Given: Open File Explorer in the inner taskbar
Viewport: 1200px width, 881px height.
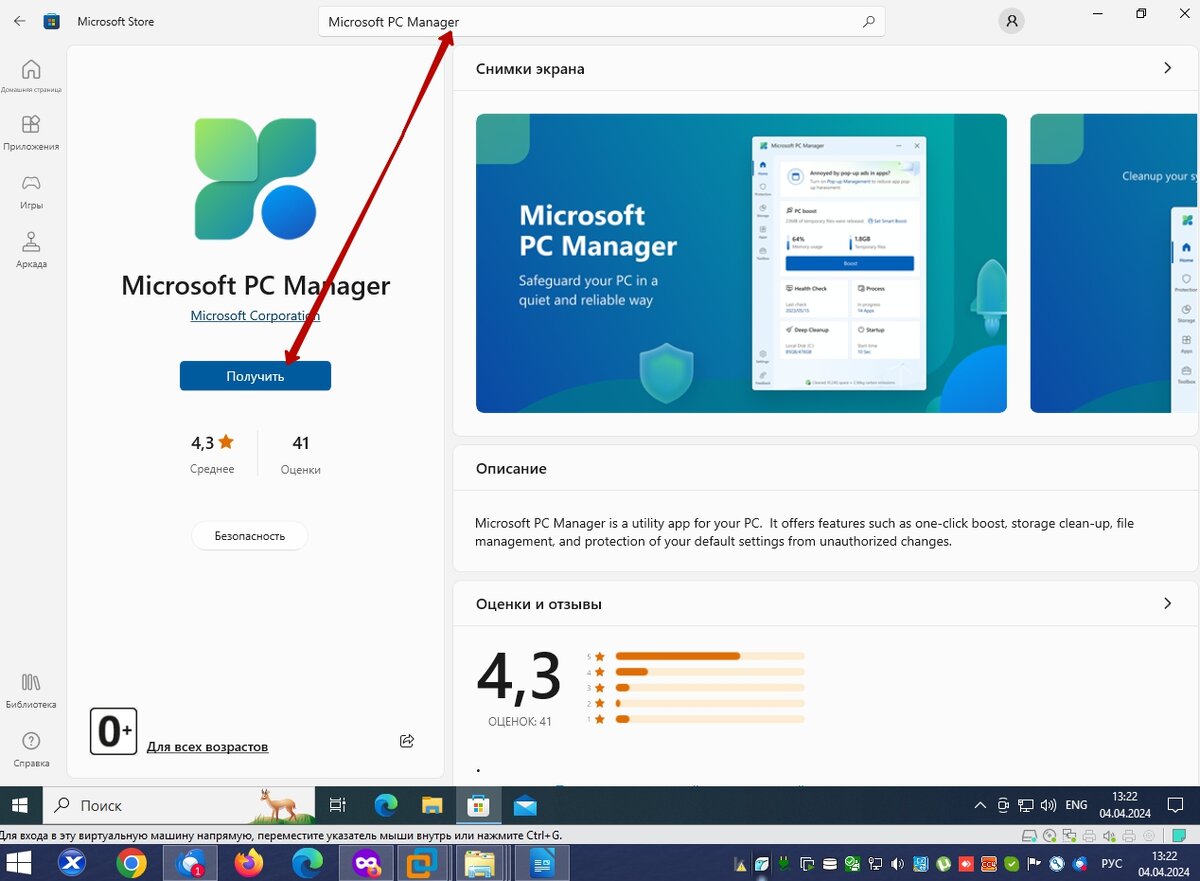Looking at the screenshot, I should pyautogui.click(x=432, y=805).
